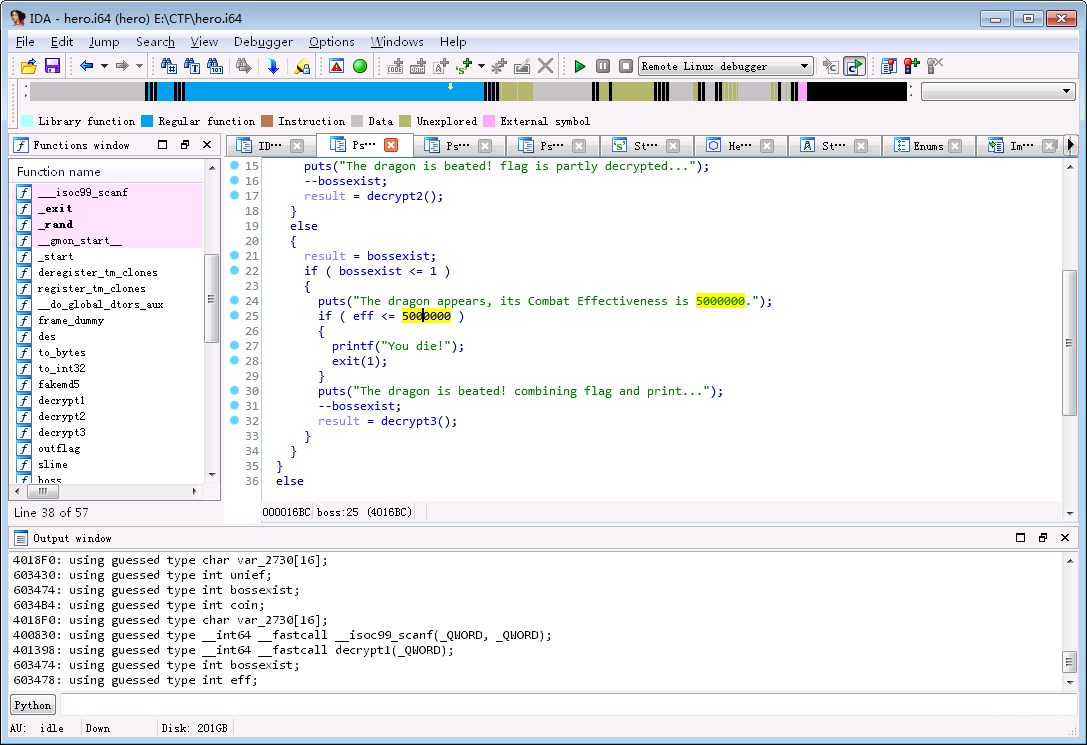The height and width of the screenshot is (745, 1087).
Task: Toggle breakpoint dot on line 25
Action: (234, 315)
